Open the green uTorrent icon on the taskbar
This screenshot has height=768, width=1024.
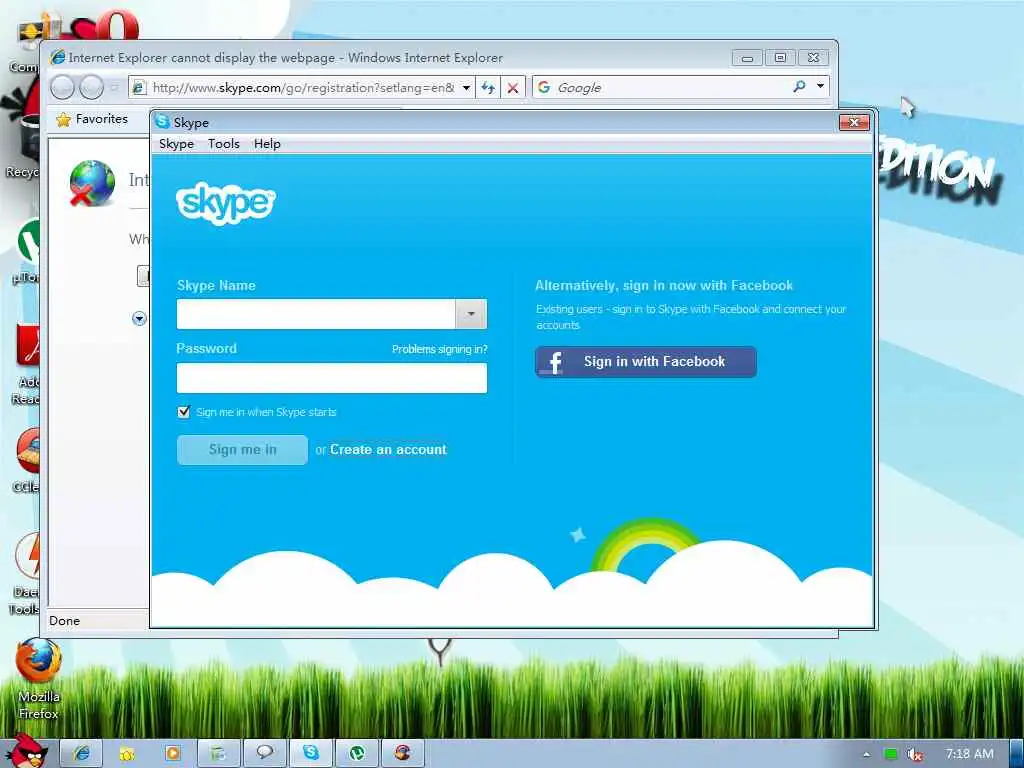point(357,754)
